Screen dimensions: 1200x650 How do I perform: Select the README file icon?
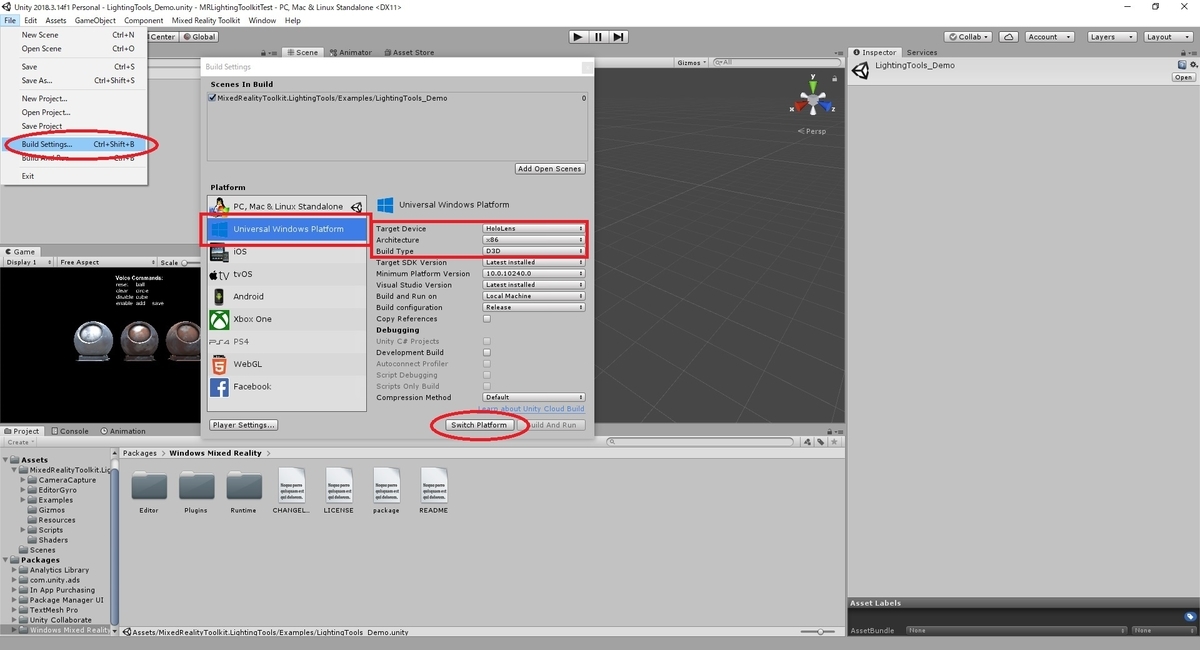434,485
